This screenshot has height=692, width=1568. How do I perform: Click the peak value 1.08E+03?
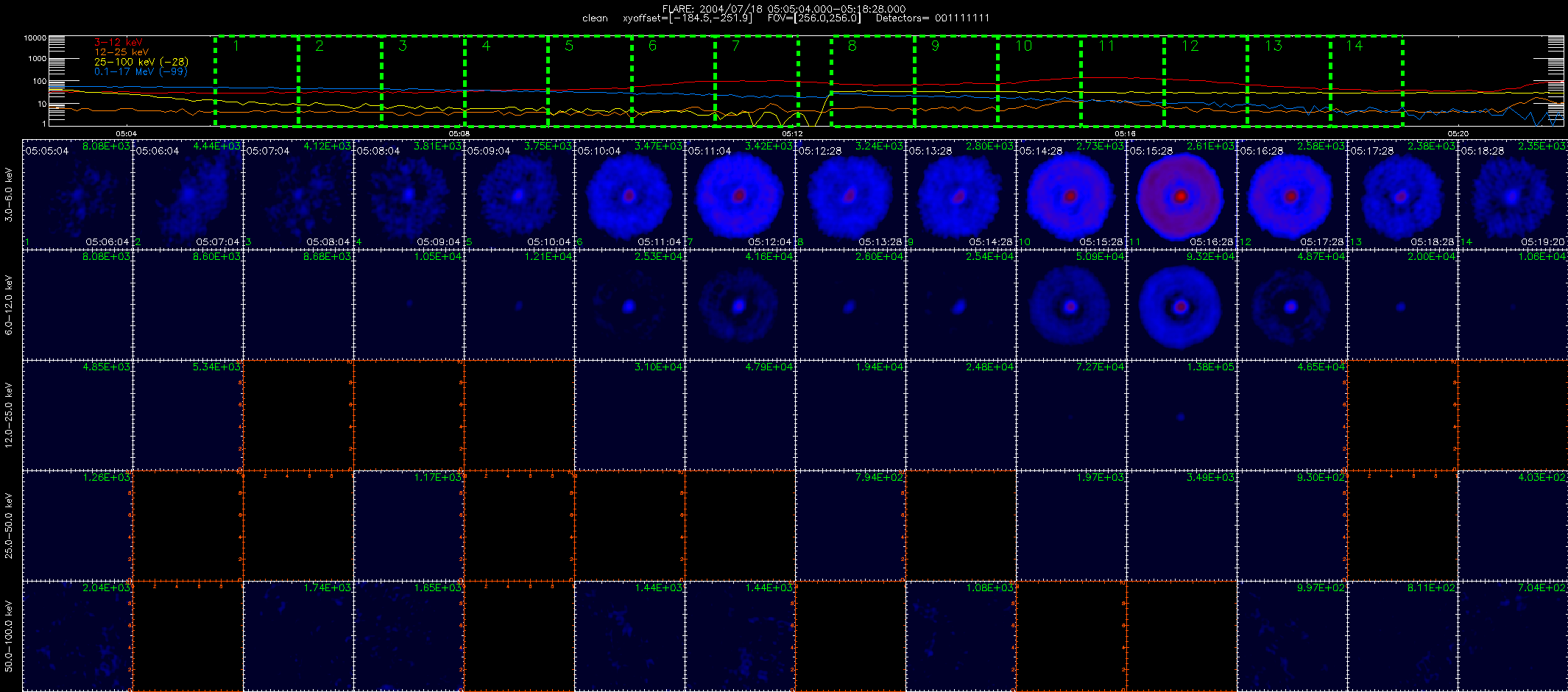coord(989,587)
